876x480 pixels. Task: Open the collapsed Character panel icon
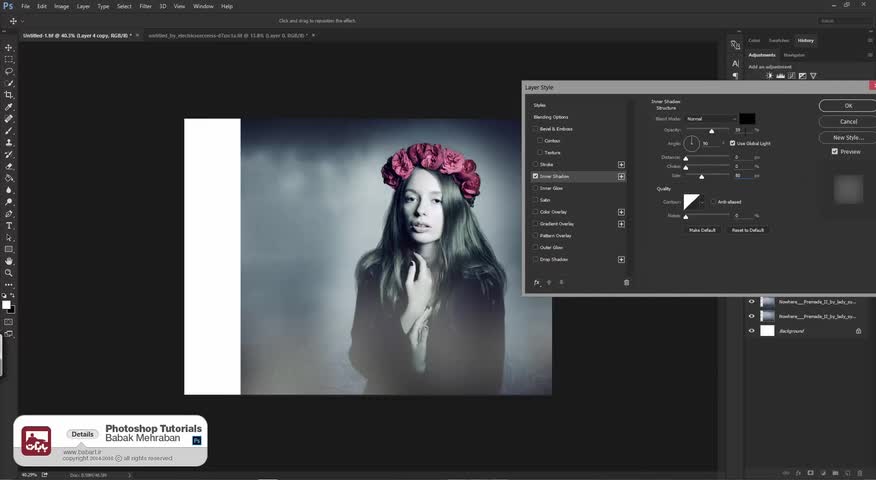click(x=735, y=63)
